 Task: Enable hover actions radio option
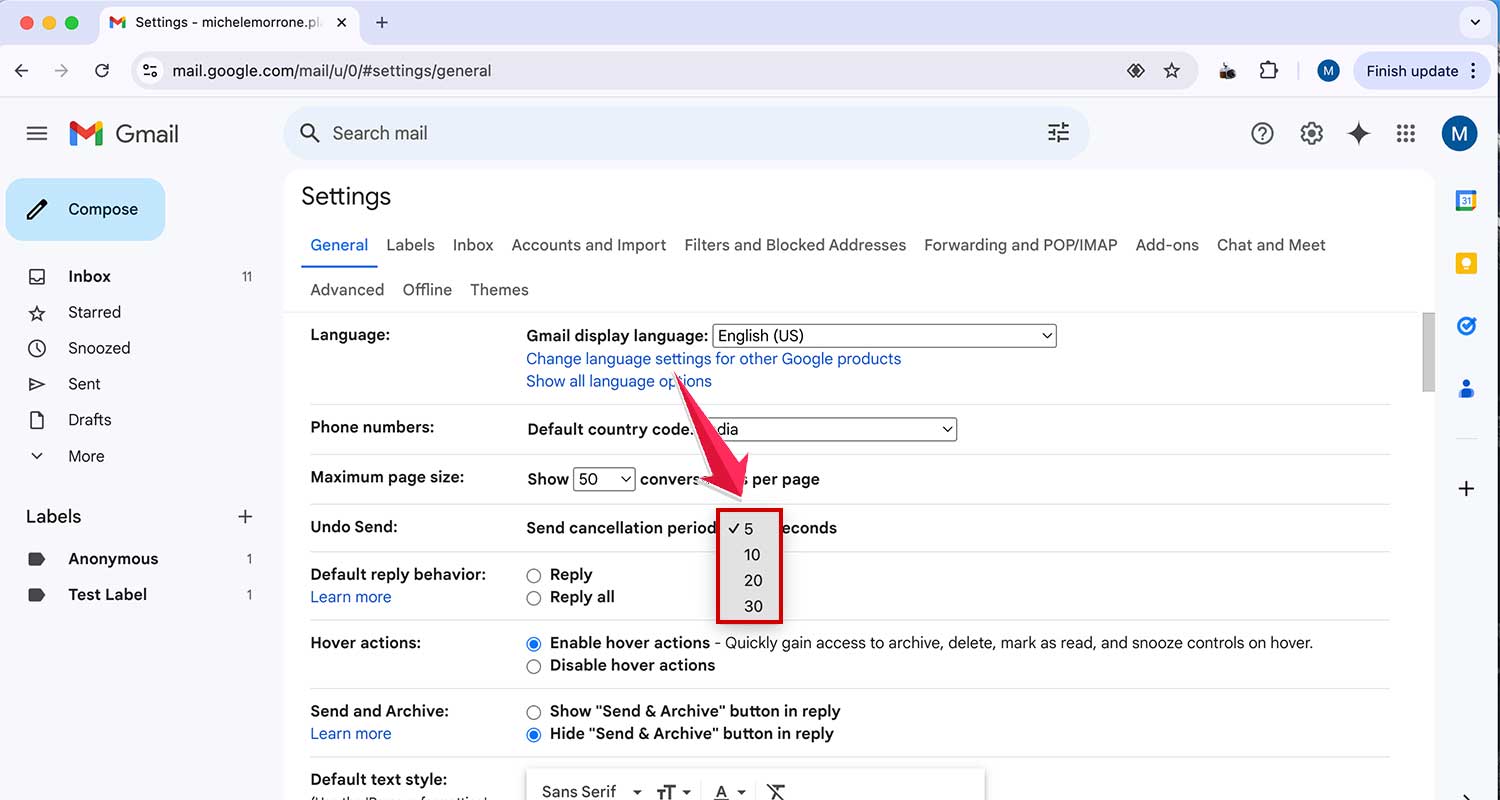click(534, 644)
